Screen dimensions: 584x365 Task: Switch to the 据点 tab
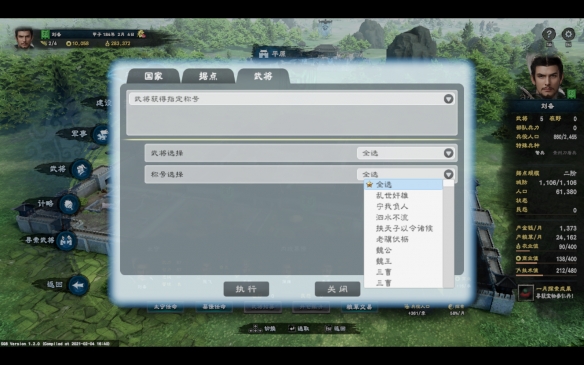click(208, 76)
